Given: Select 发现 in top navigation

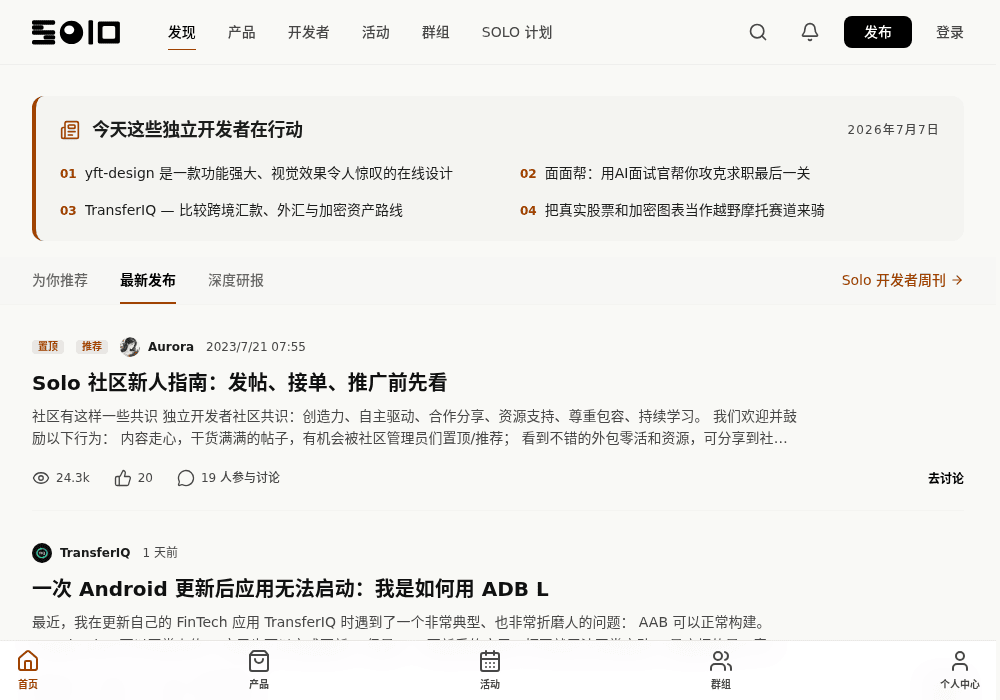Looking at the screenshot, I should point(182,33).
